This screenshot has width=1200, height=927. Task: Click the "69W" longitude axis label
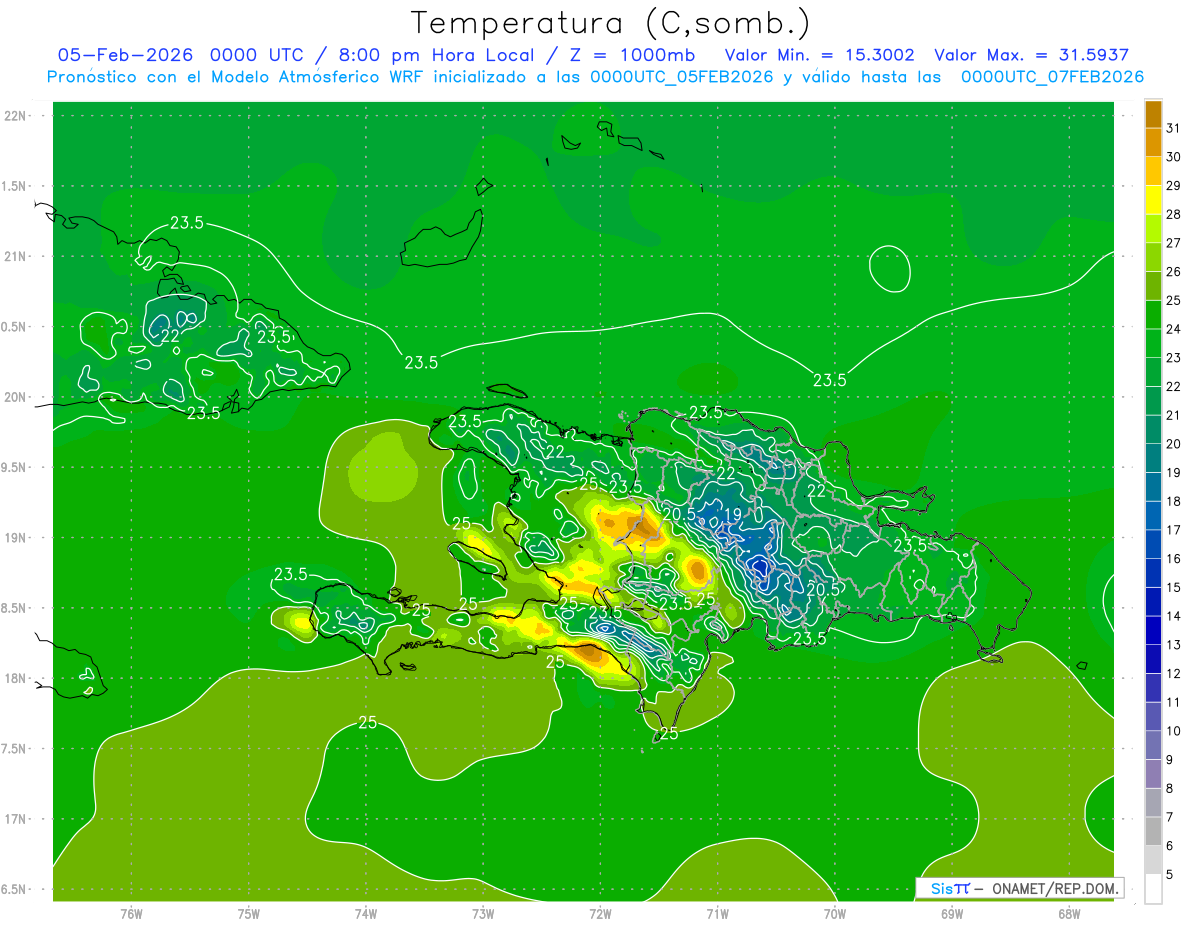(x=952, y=914)
